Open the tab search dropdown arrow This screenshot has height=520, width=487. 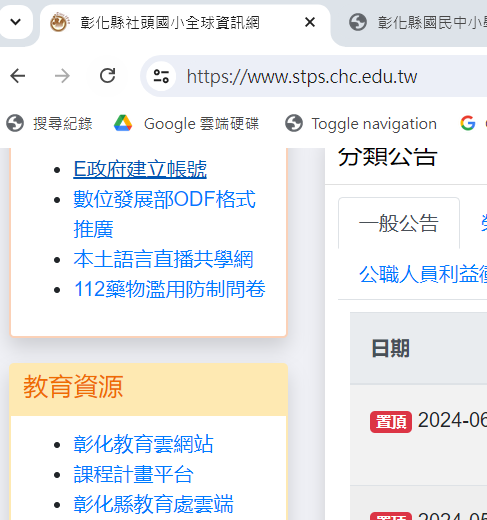(16, 22)
